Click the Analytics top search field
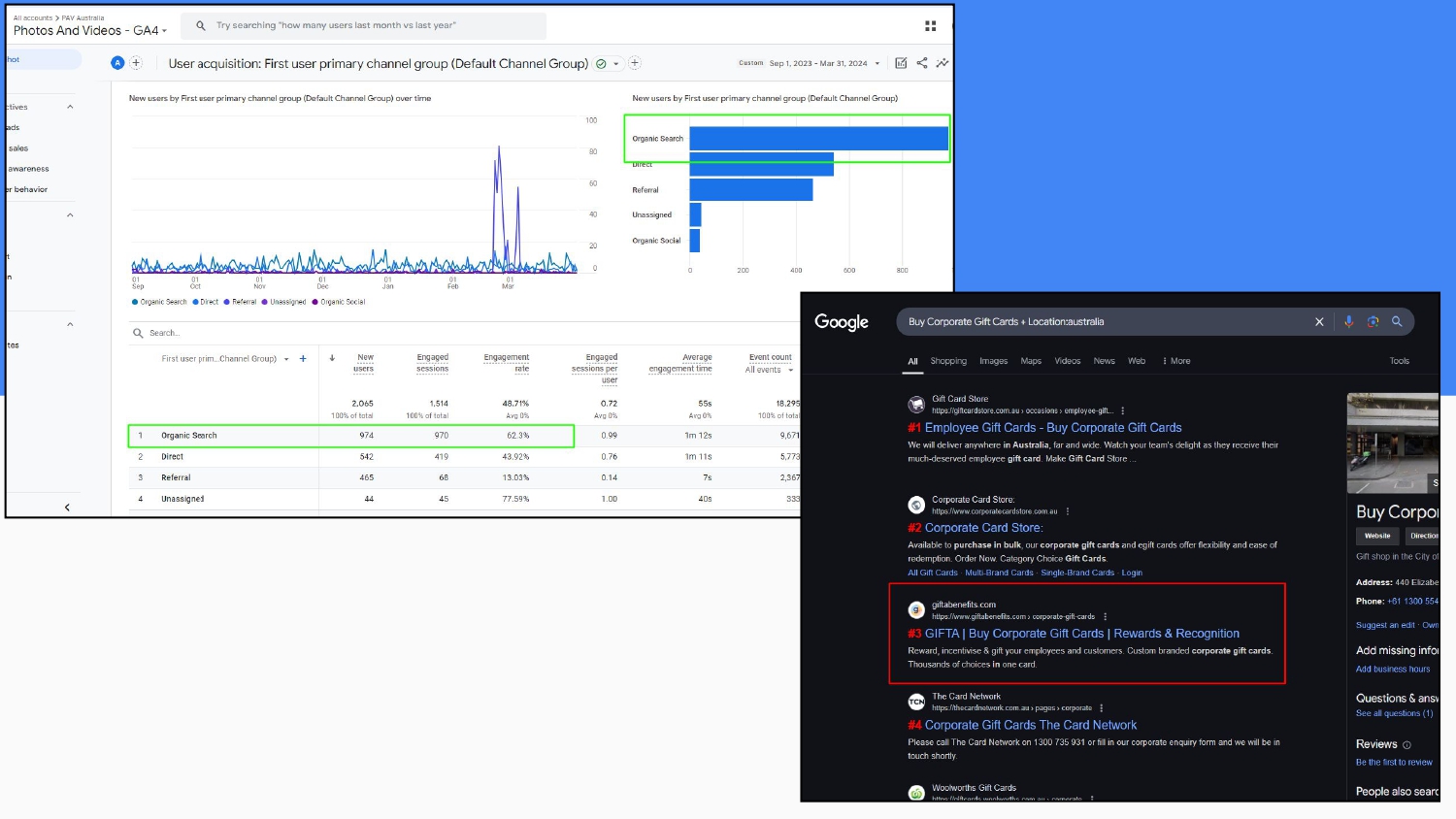Viewport: 1456px width, 819px height. tap(369, 26)
